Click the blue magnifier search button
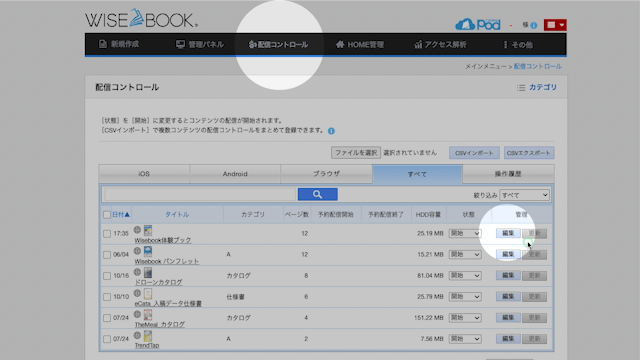 click(318, 194)
